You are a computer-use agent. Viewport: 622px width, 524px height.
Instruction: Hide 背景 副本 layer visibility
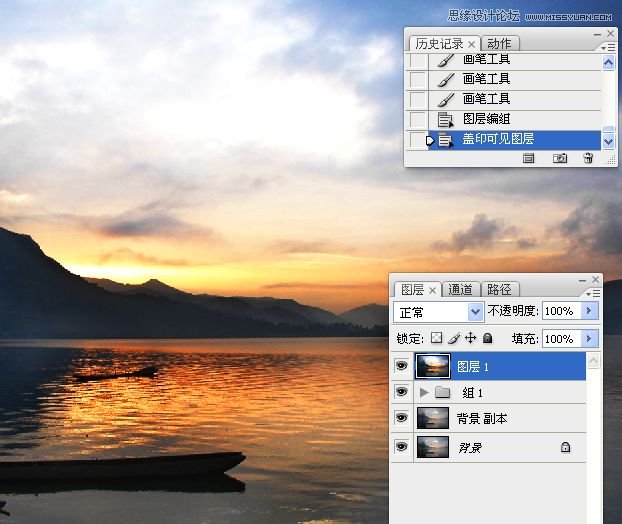click(x=401, y=418)
